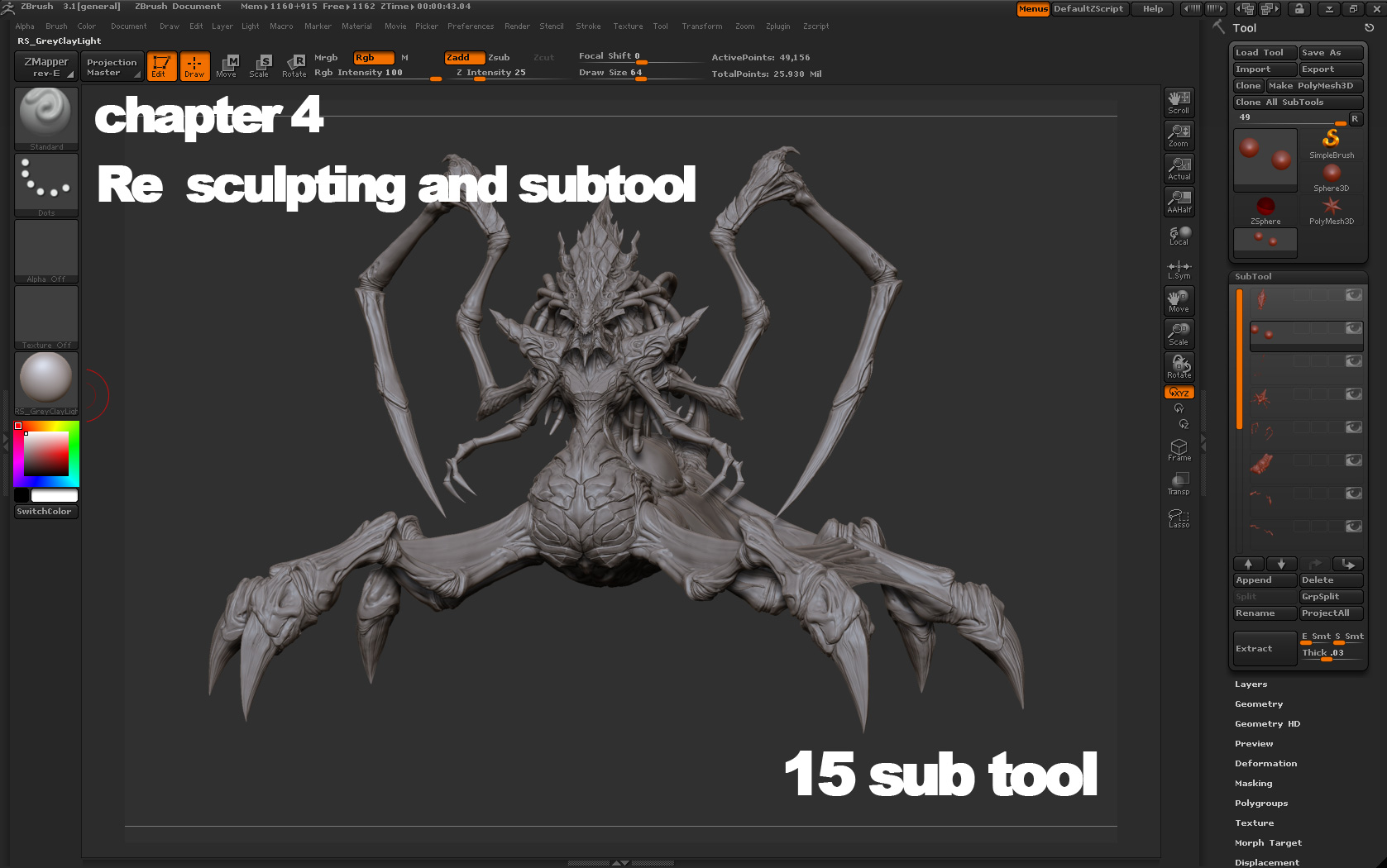Screen dimensions: 1387x868
Task: Activate the Draw mode button
Action: coord(195,66)
